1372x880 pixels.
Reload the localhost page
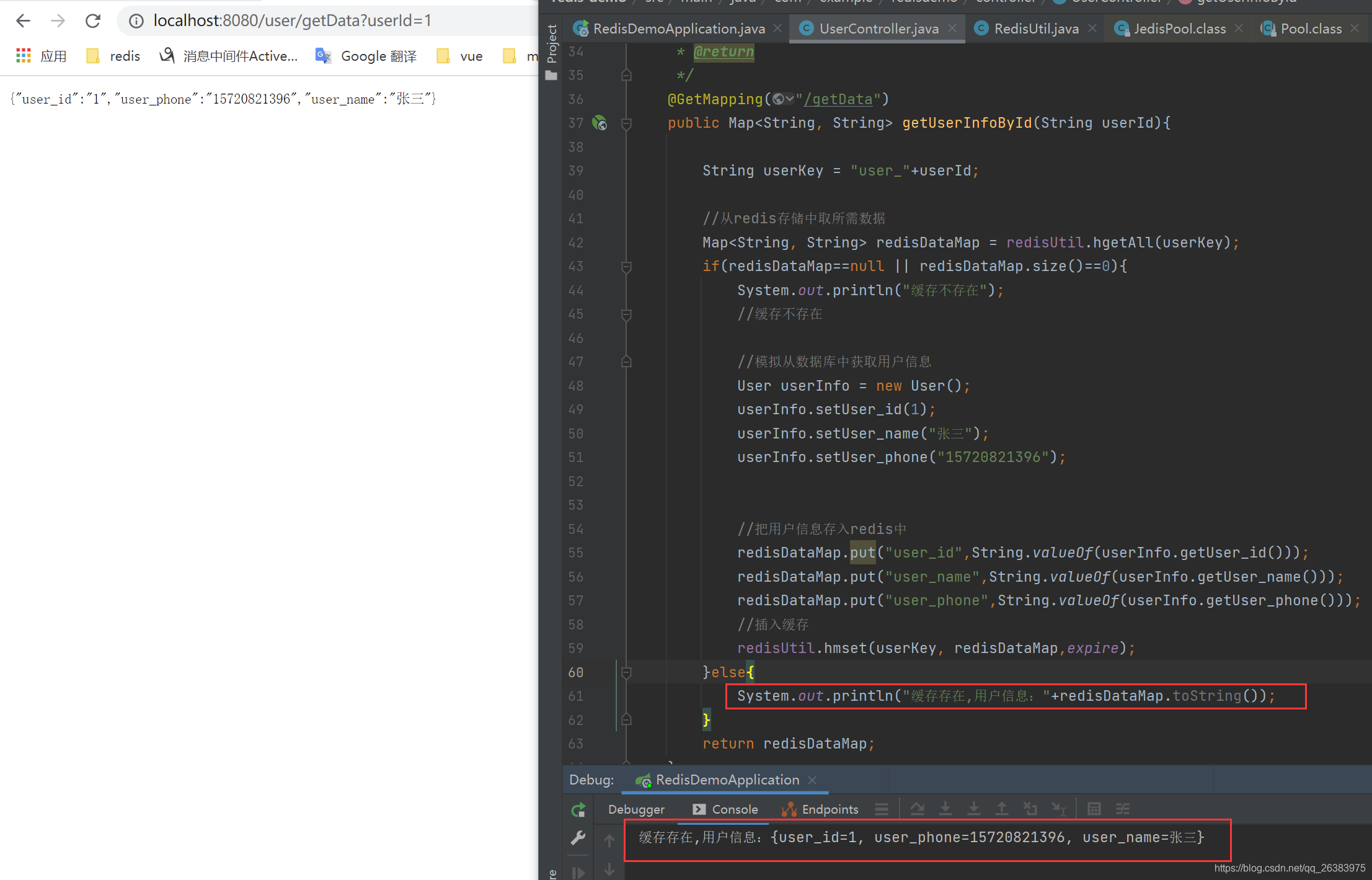93,21
